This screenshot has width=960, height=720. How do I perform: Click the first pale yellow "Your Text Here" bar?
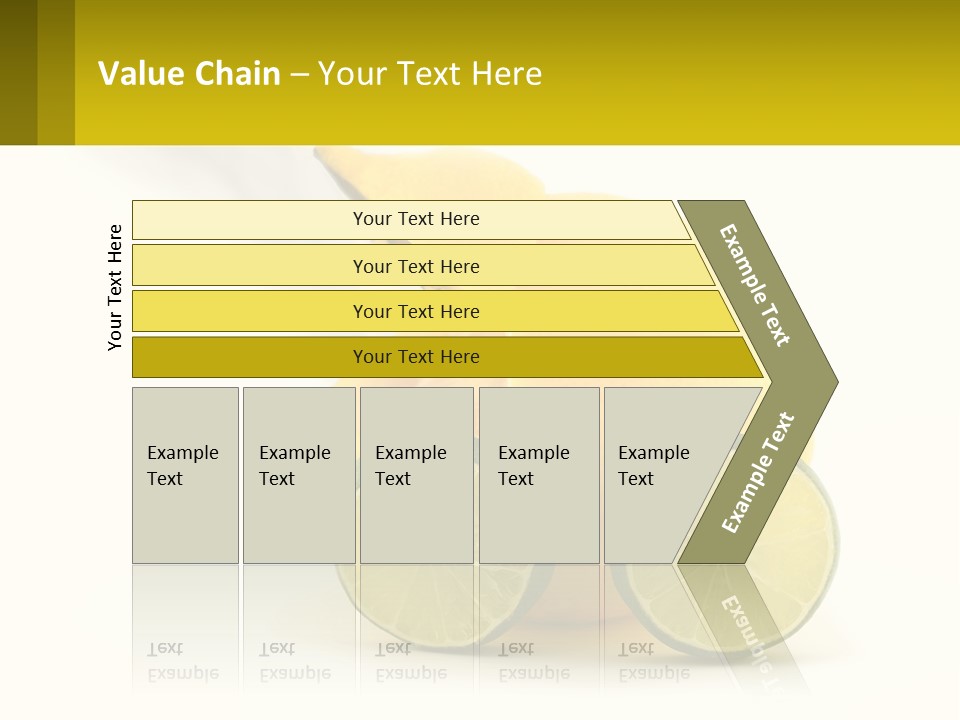point(411,220)
